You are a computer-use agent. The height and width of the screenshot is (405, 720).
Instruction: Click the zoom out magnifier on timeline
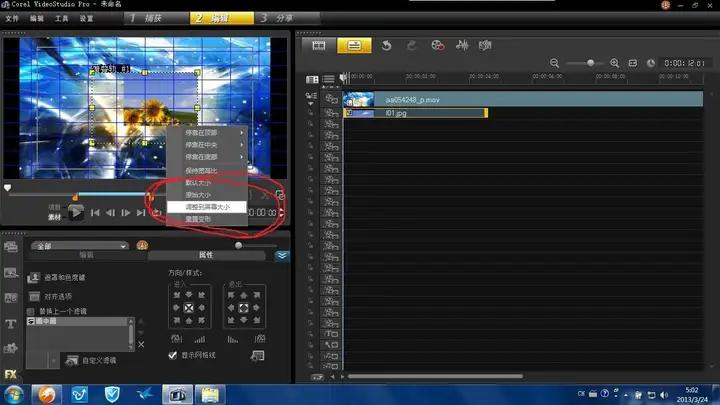[555, 63]
